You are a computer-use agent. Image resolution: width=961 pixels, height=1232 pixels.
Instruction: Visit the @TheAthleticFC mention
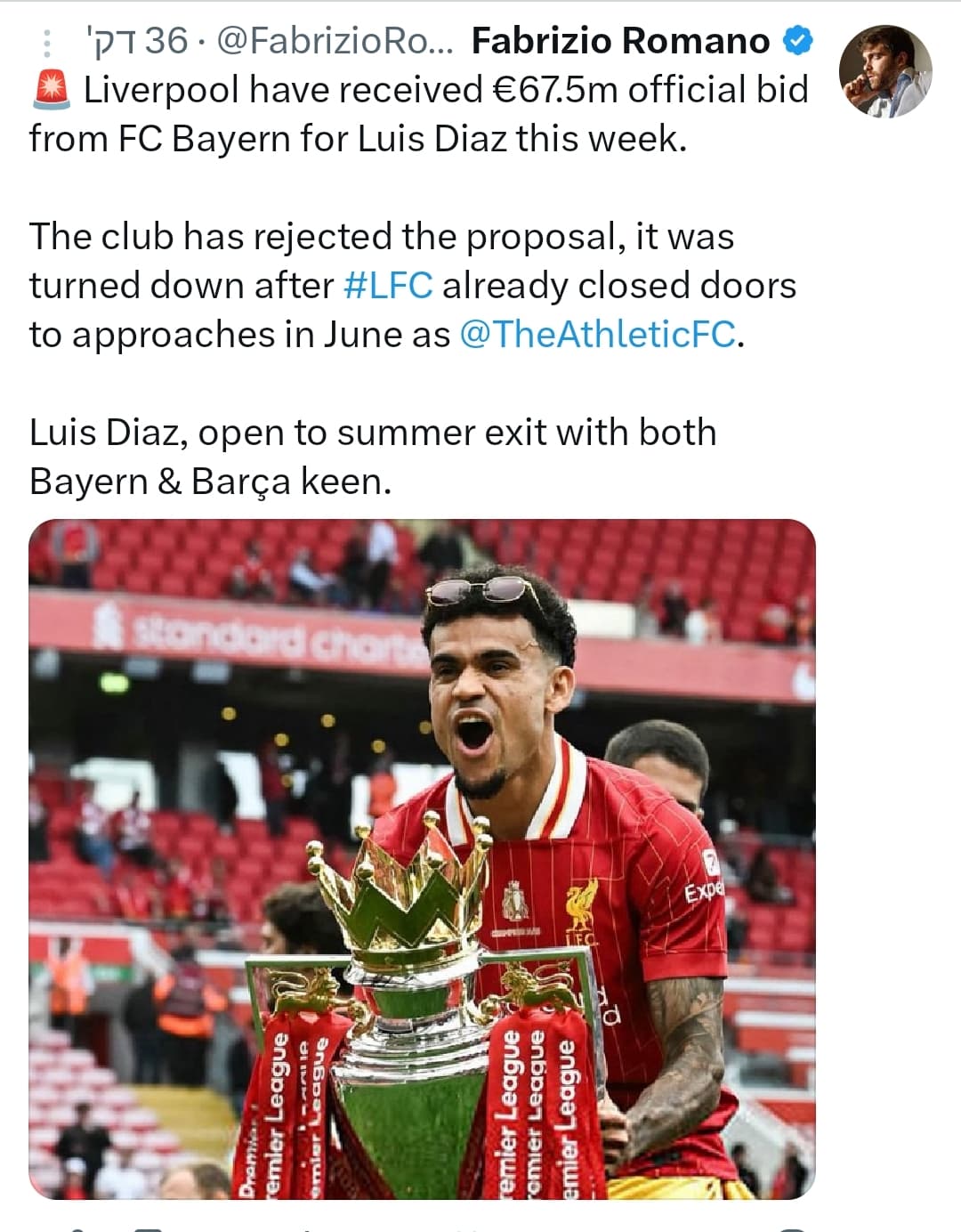click(x=598, y=335)
